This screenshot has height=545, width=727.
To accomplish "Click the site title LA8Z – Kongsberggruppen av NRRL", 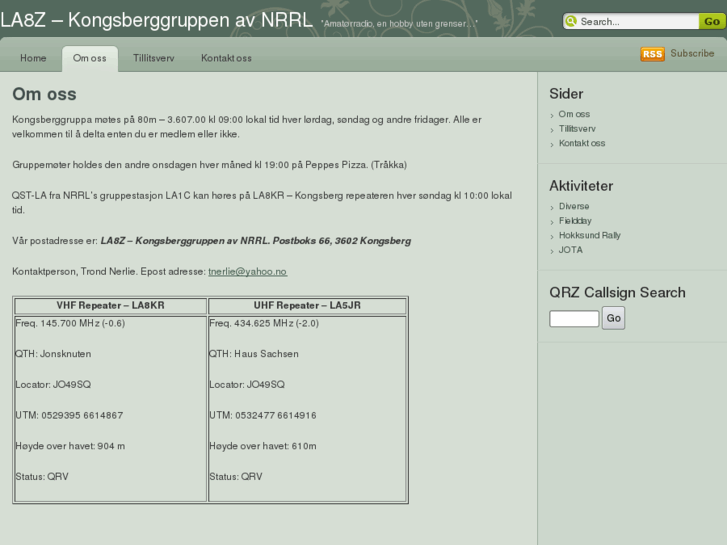I will click(156, 20).
